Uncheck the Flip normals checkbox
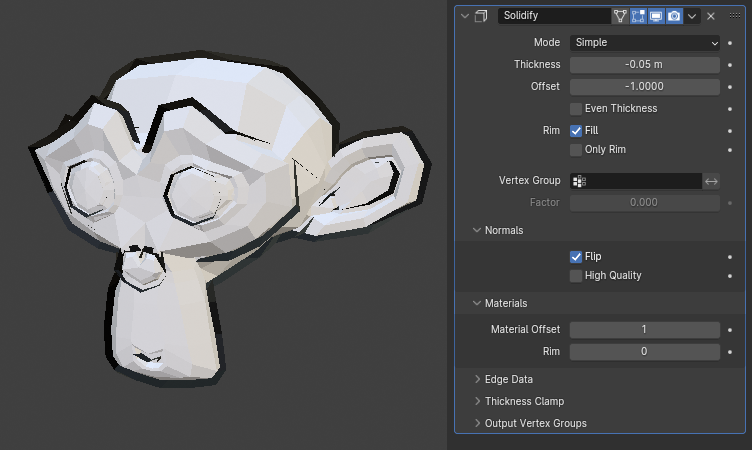Image resolution: width=752 pixels, height=450 pixels. click(x=576, y=257)
